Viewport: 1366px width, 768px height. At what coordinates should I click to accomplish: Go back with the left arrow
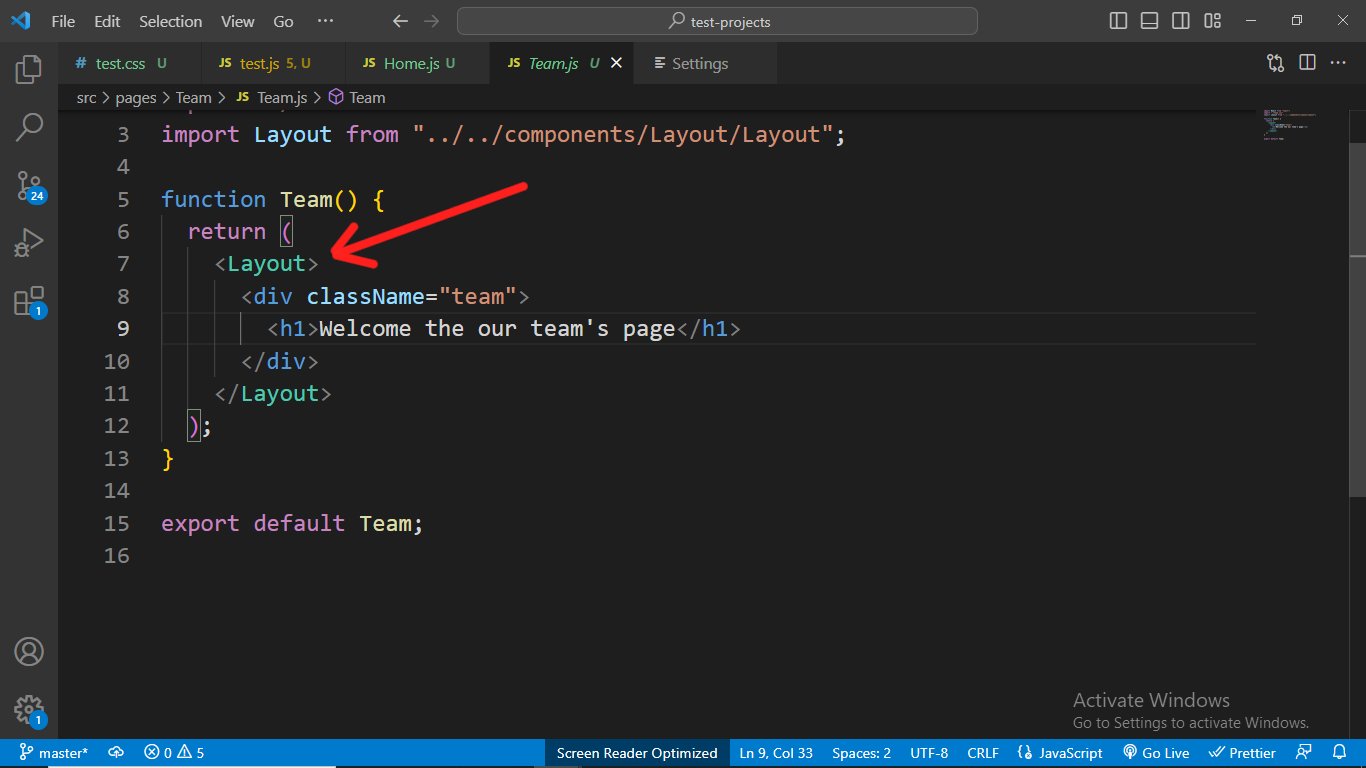401,21
